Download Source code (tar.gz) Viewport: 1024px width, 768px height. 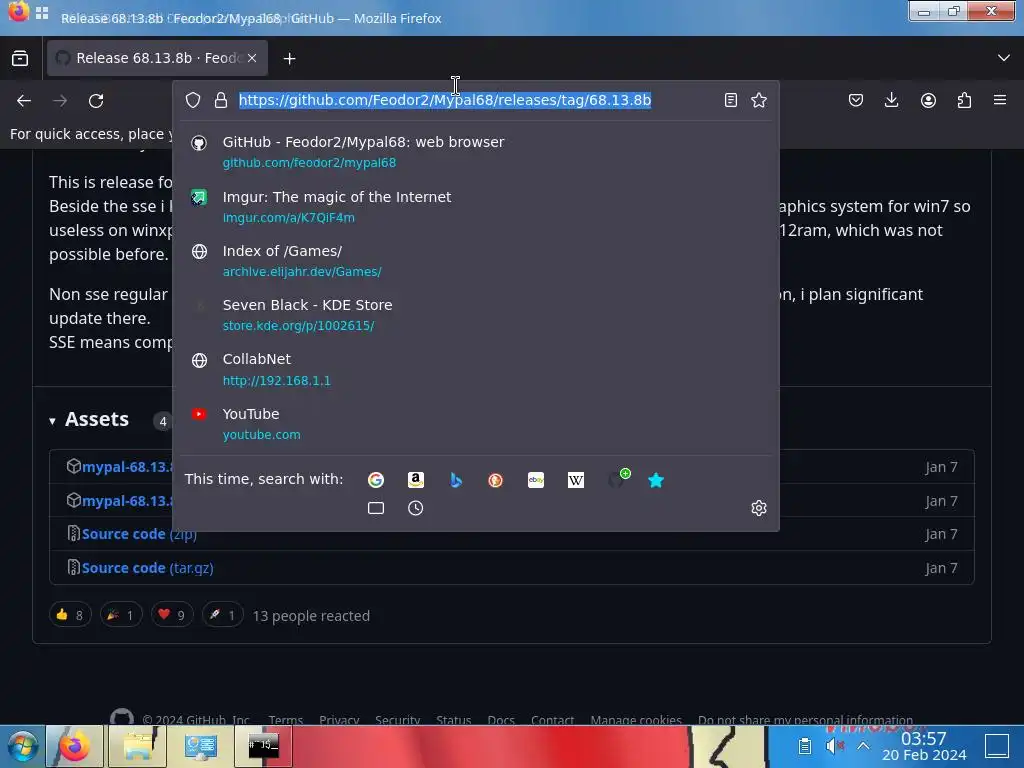[148, 568]
